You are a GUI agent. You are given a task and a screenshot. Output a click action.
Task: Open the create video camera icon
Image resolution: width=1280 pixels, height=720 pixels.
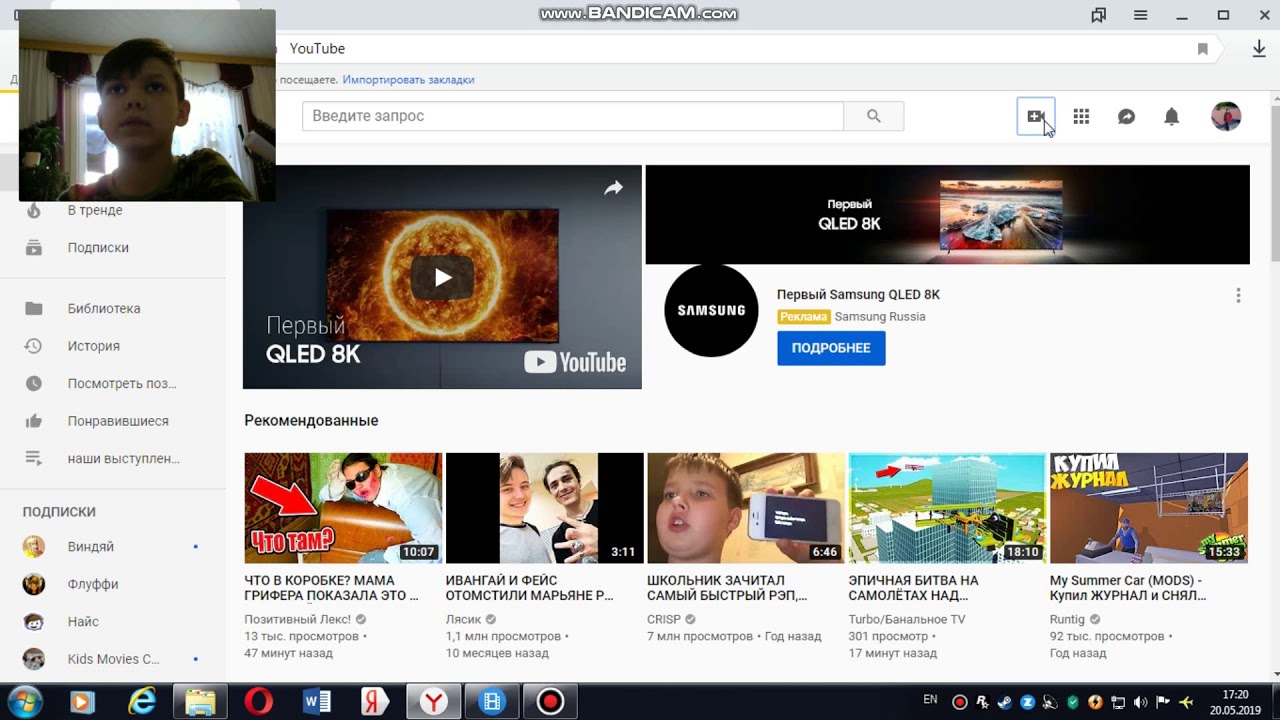click(x=1035, y=116)
